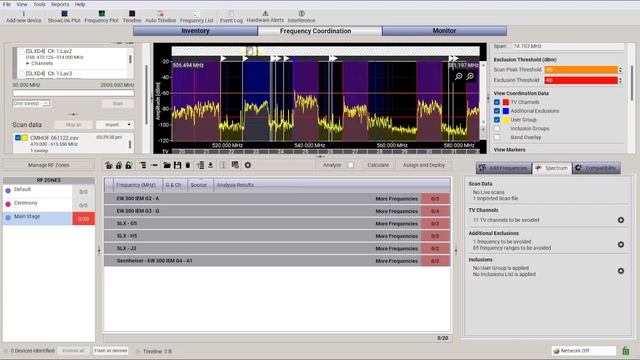Open the Event Log tool
The width and height of the screenshot is (640, 360).
click(231, 17)
